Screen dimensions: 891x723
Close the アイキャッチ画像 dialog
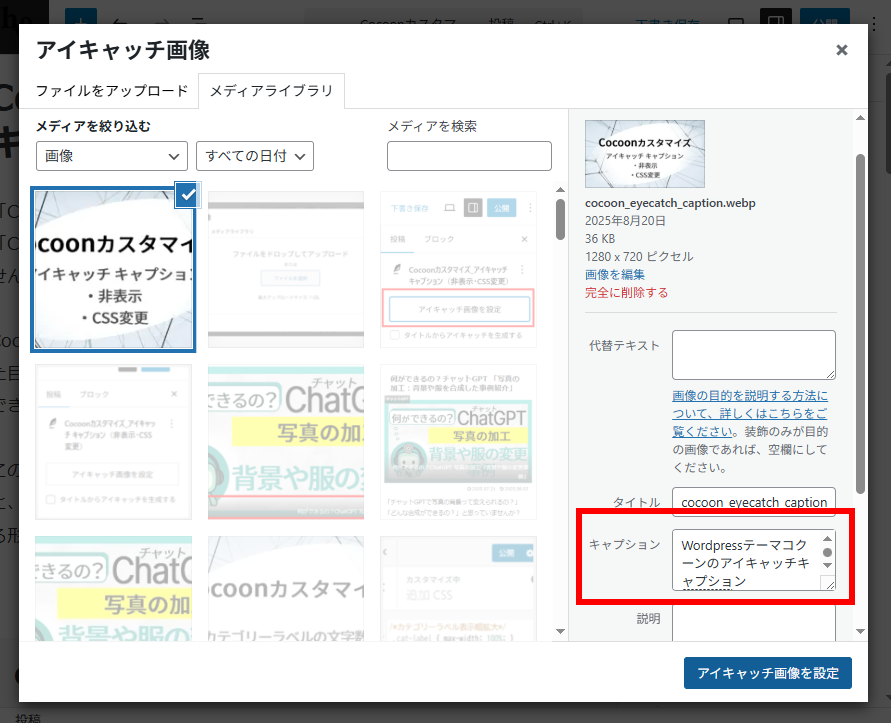pos(842,50)
